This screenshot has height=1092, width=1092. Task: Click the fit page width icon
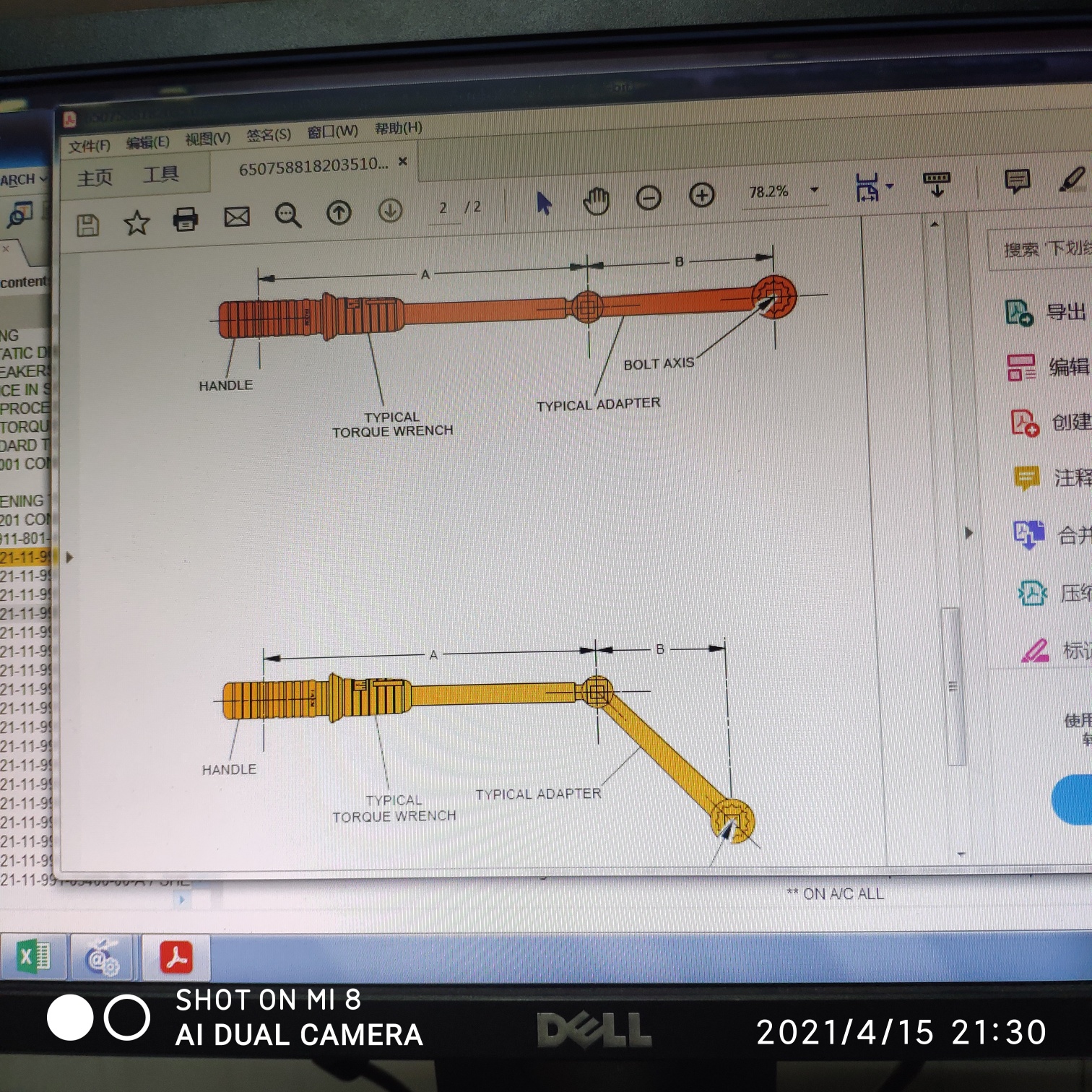(867, 188)
